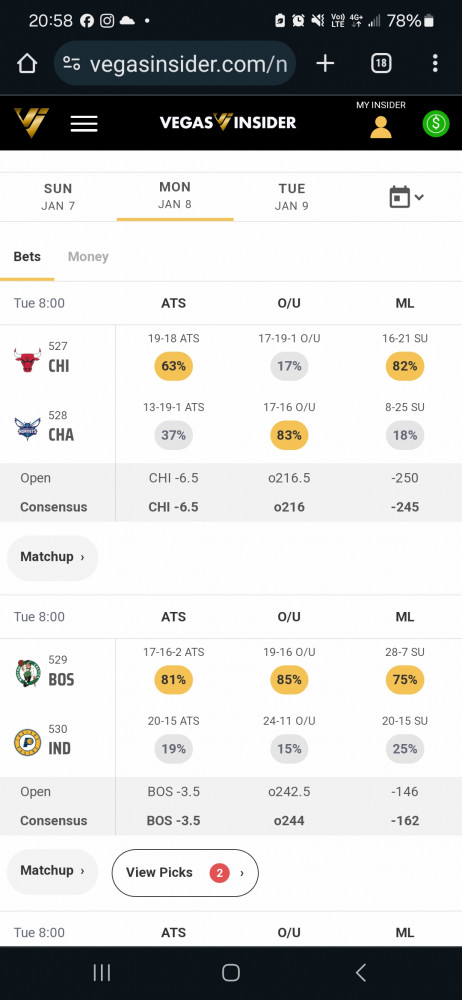The image size is (462, 1000).
Task: Open My Insider profile icon
Action: [381, 126]
